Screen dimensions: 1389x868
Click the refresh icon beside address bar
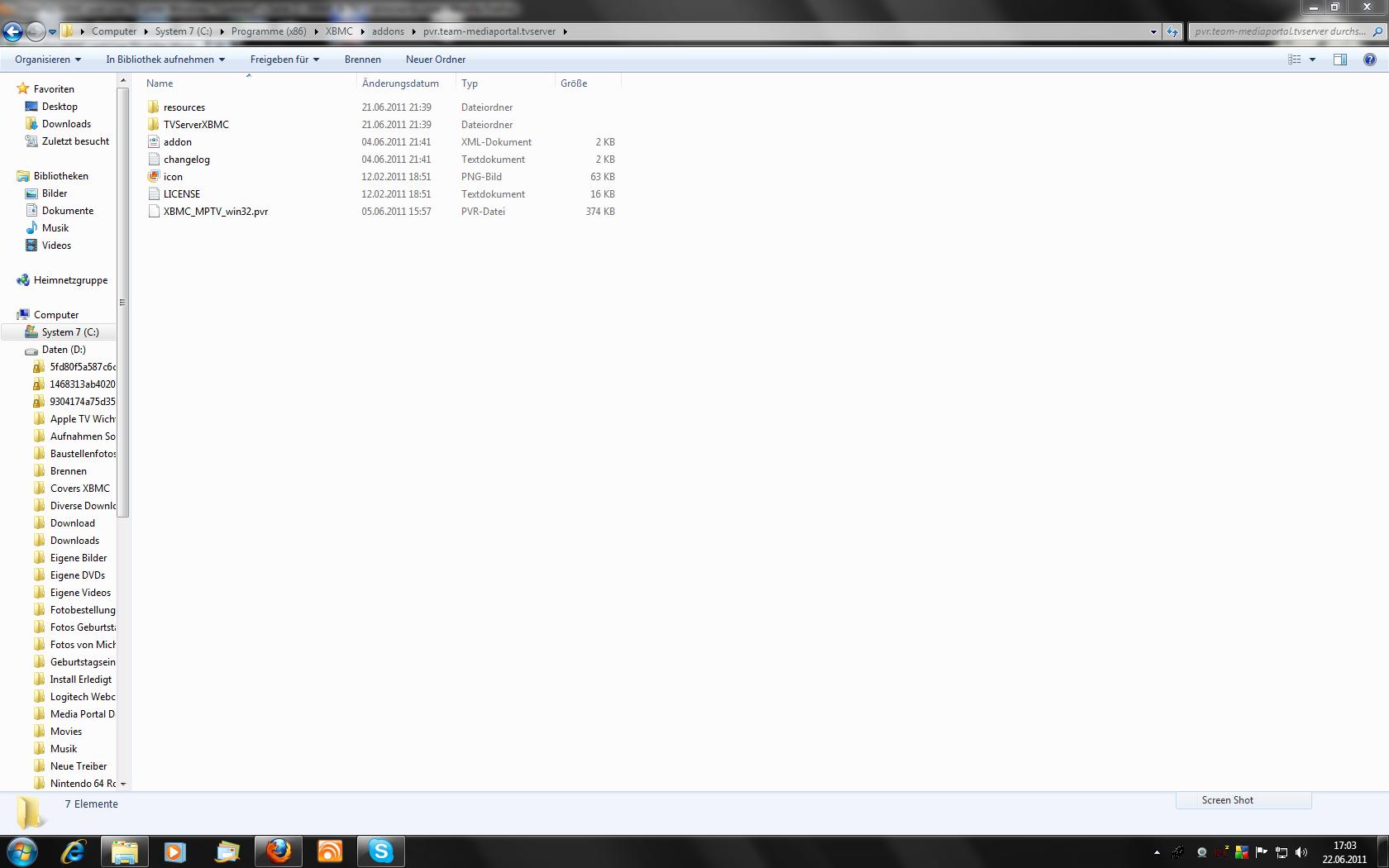tap(1172, 31)
